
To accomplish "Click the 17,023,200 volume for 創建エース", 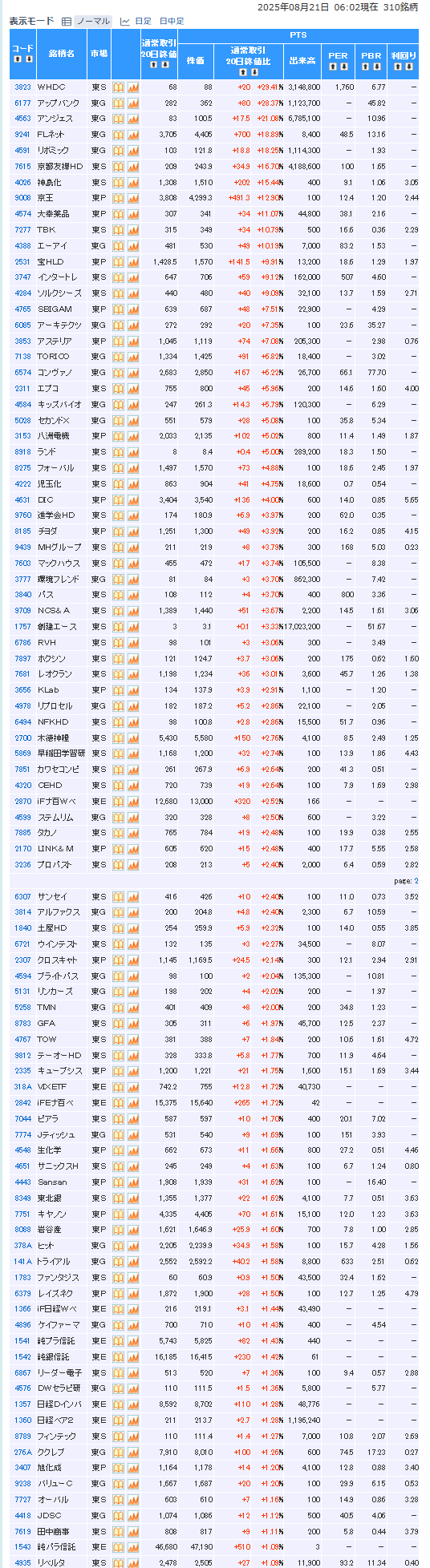I will click(x=302, y=626).
